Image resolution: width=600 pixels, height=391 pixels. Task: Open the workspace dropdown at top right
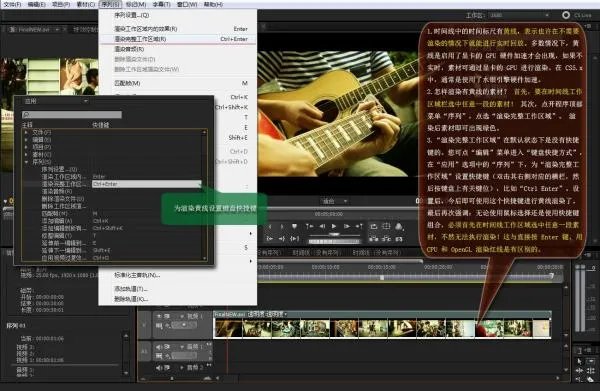click(520, 15)
